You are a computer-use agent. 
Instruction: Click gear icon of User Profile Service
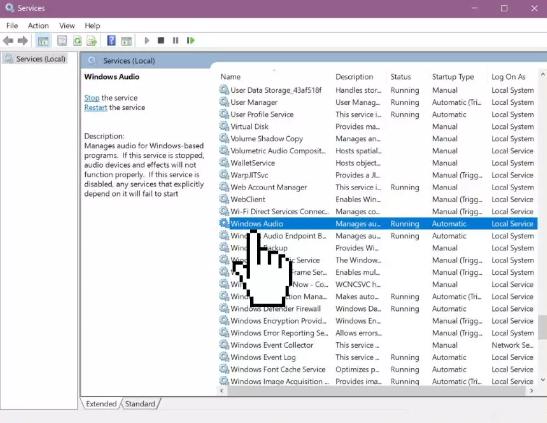(x=224, y=114)
